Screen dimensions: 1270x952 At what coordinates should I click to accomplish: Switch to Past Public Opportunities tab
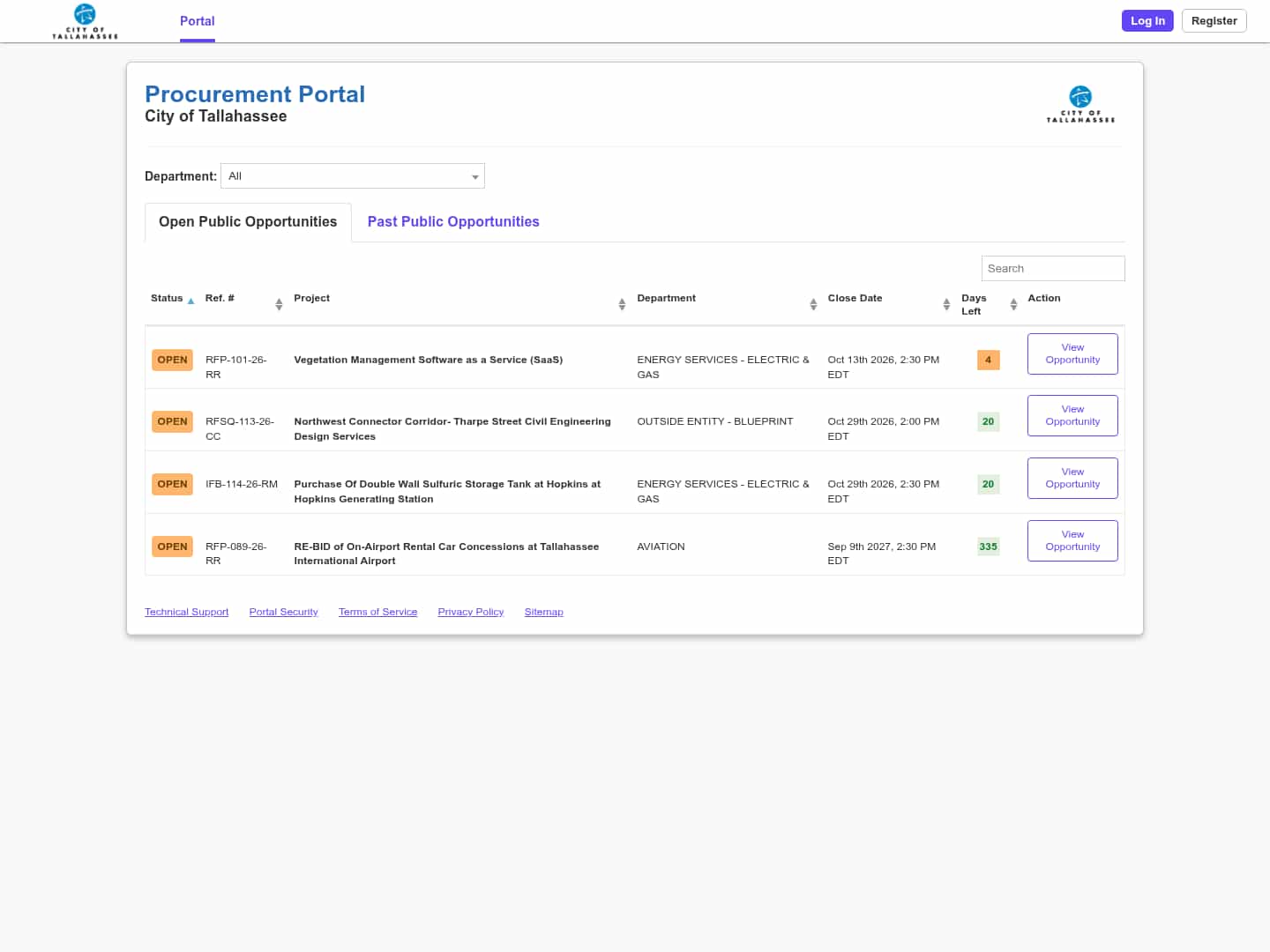click(453, 222)
